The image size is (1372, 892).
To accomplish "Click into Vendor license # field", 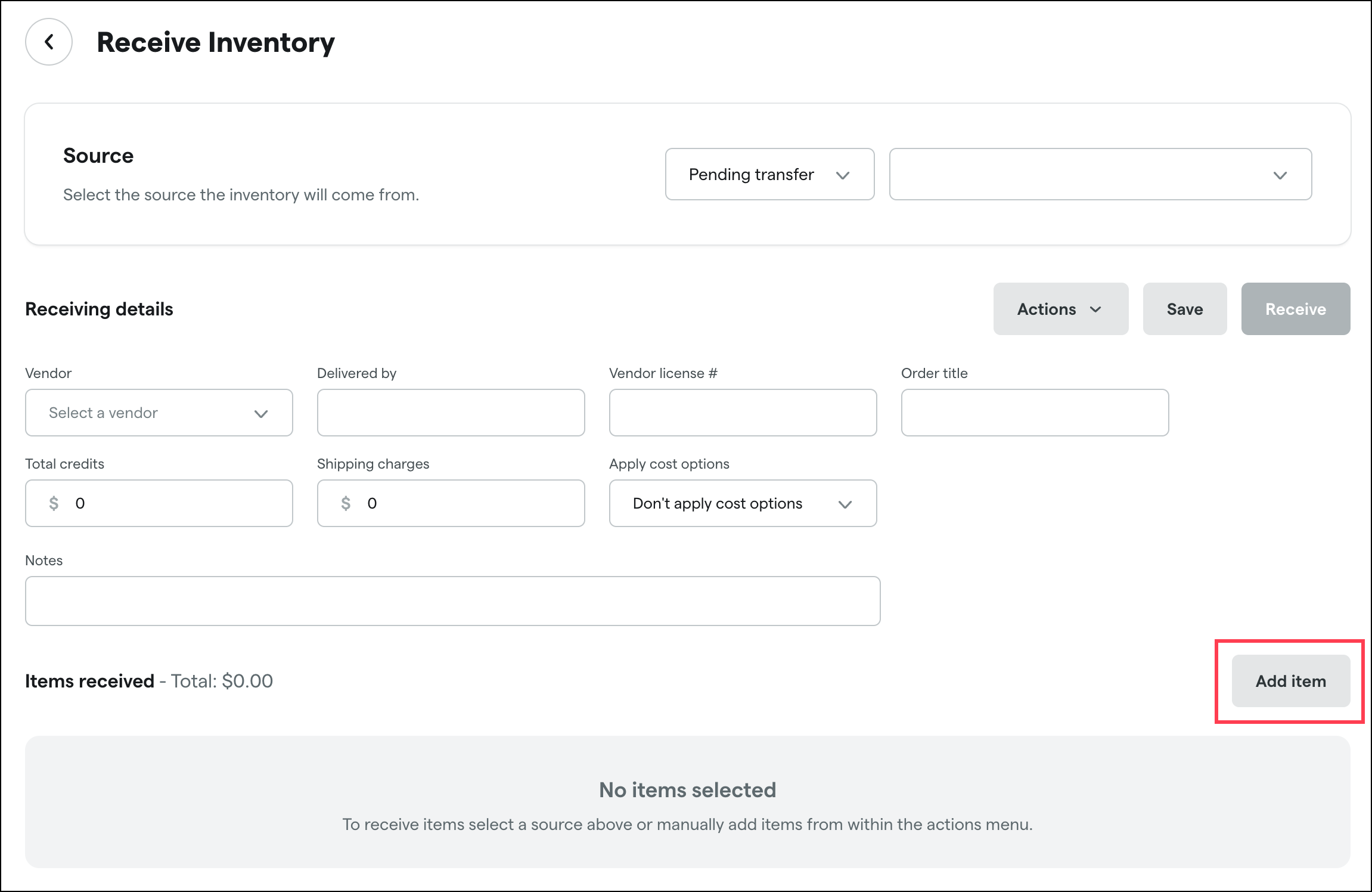I will click(743, 413).
